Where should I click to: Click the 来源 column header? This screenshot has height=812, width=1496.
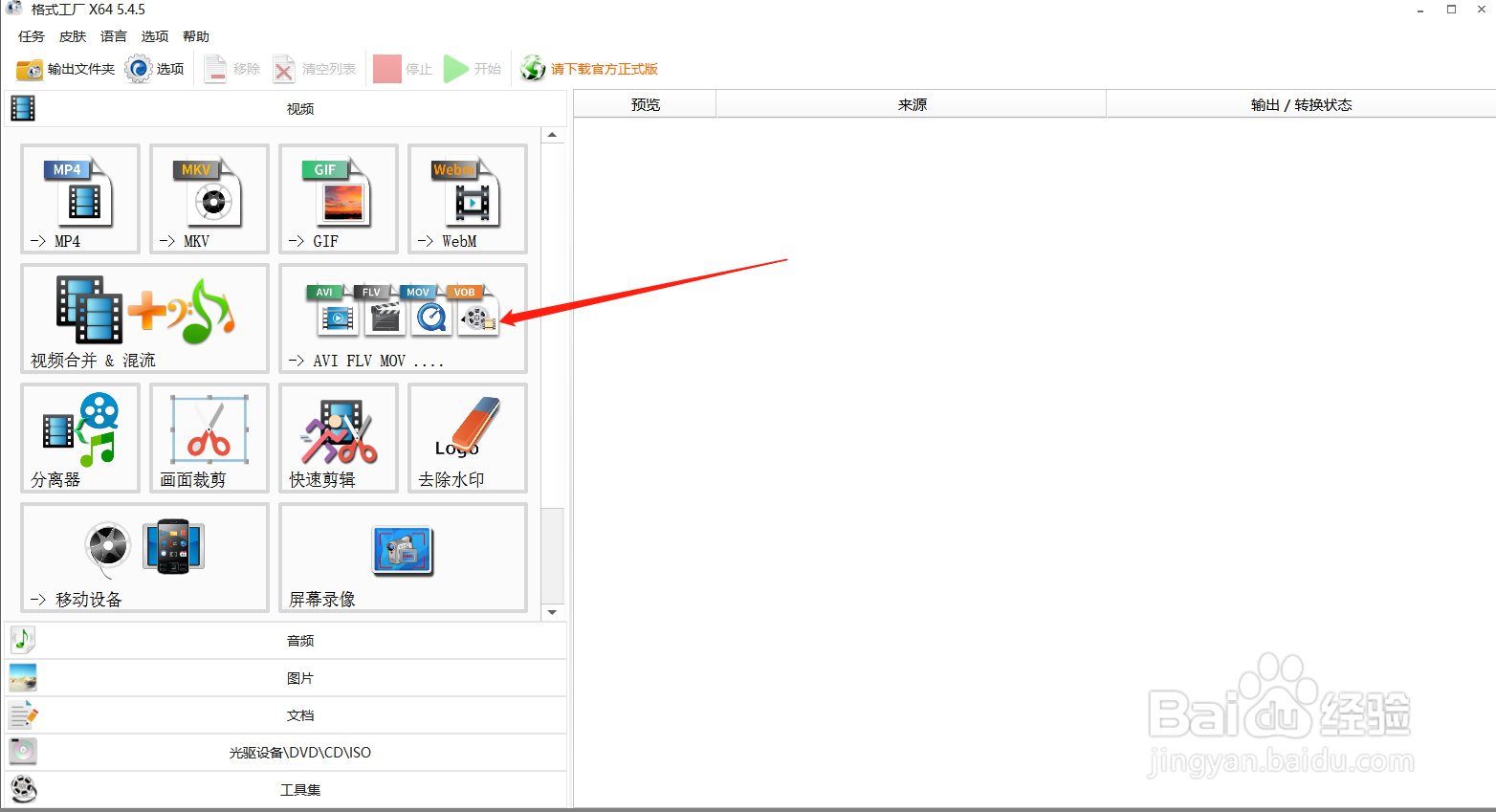tap(912, 104)
